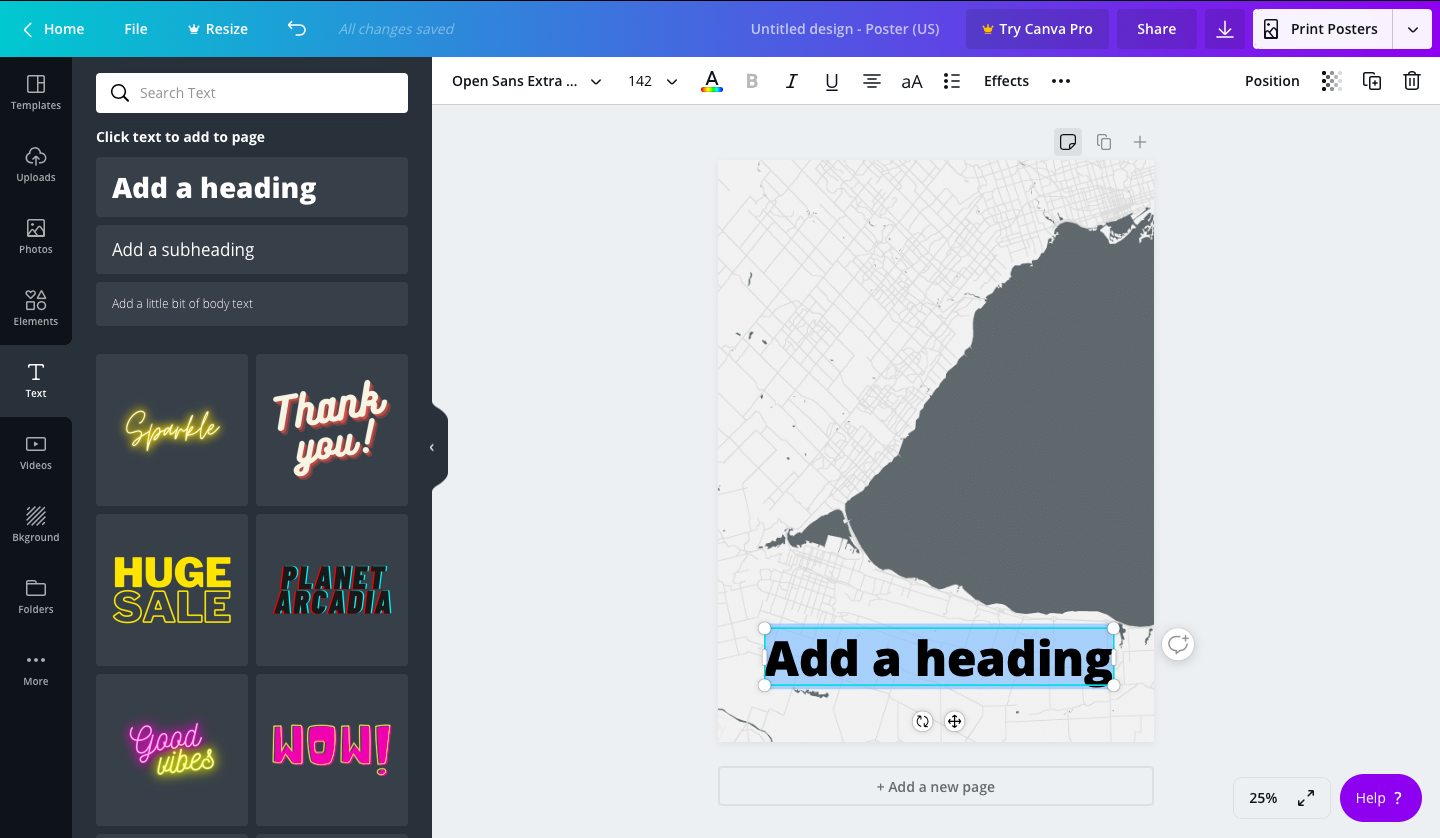Open the font family dropdown

click(526, 81)
